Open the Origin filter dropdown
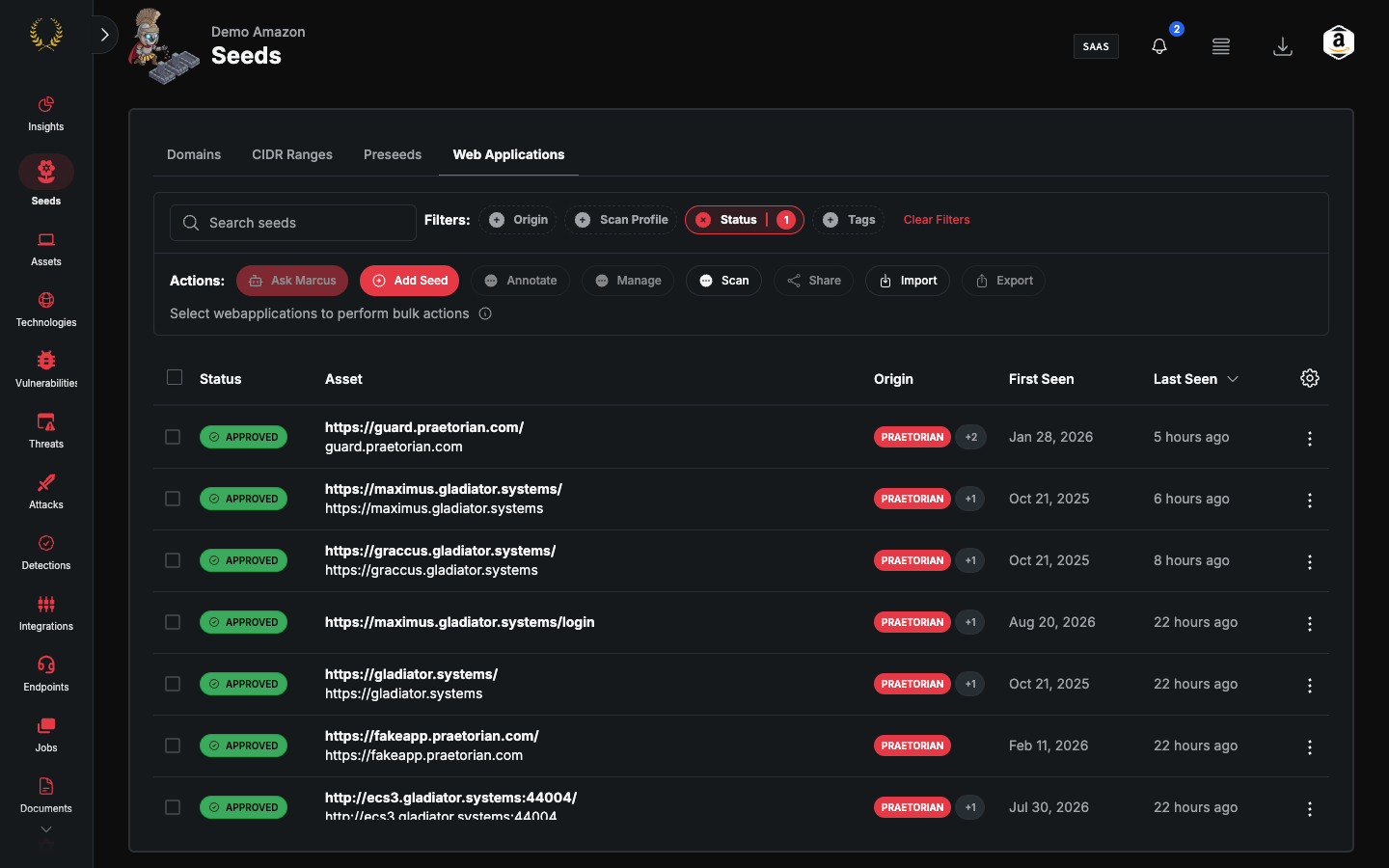Image resolution: width=1389 pixels, height=868 pixels. point(519,220)
